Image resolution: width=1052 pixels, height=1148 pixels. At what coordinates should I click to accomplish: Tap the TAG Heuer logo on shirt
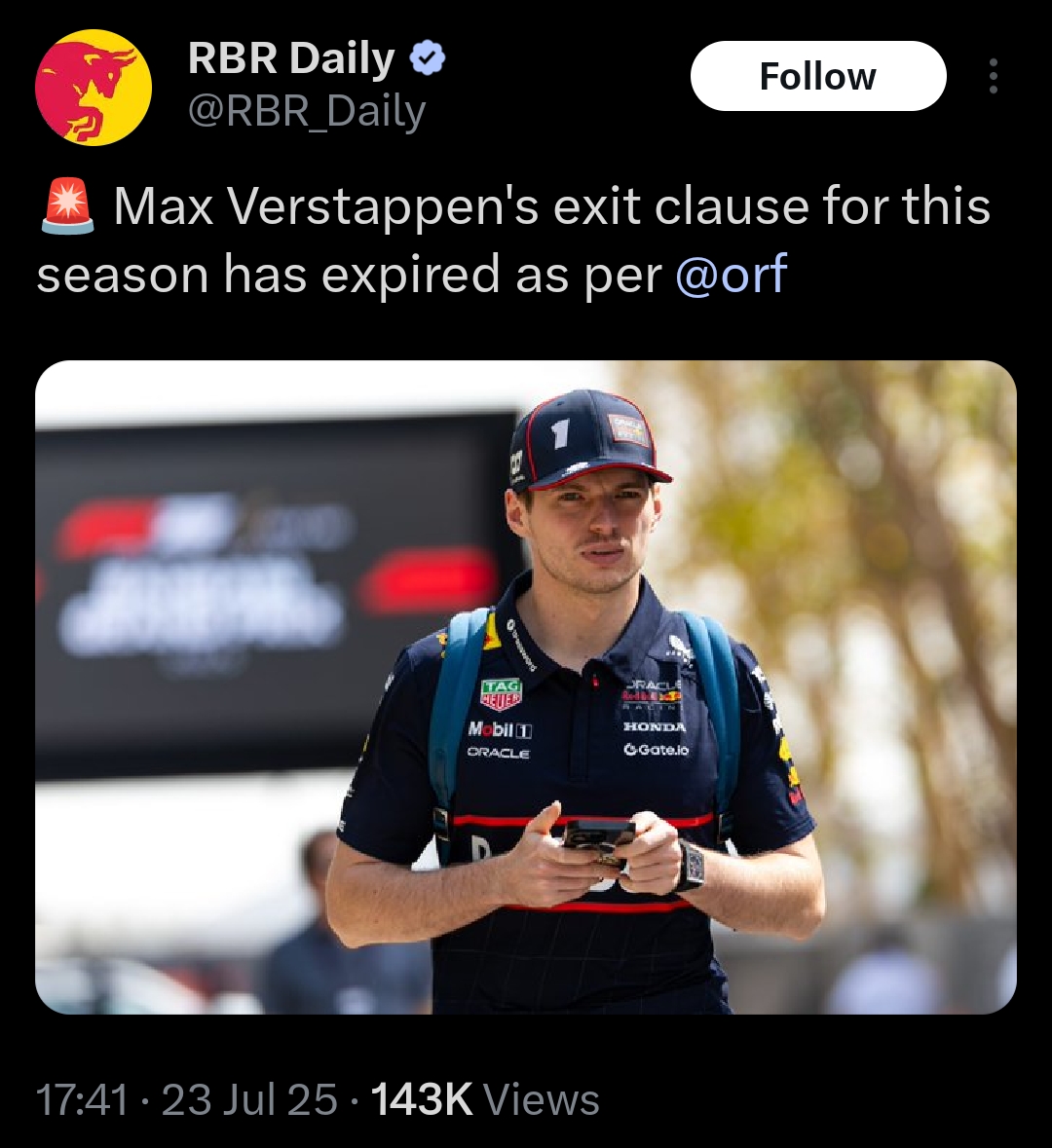(x=502, y=694)
